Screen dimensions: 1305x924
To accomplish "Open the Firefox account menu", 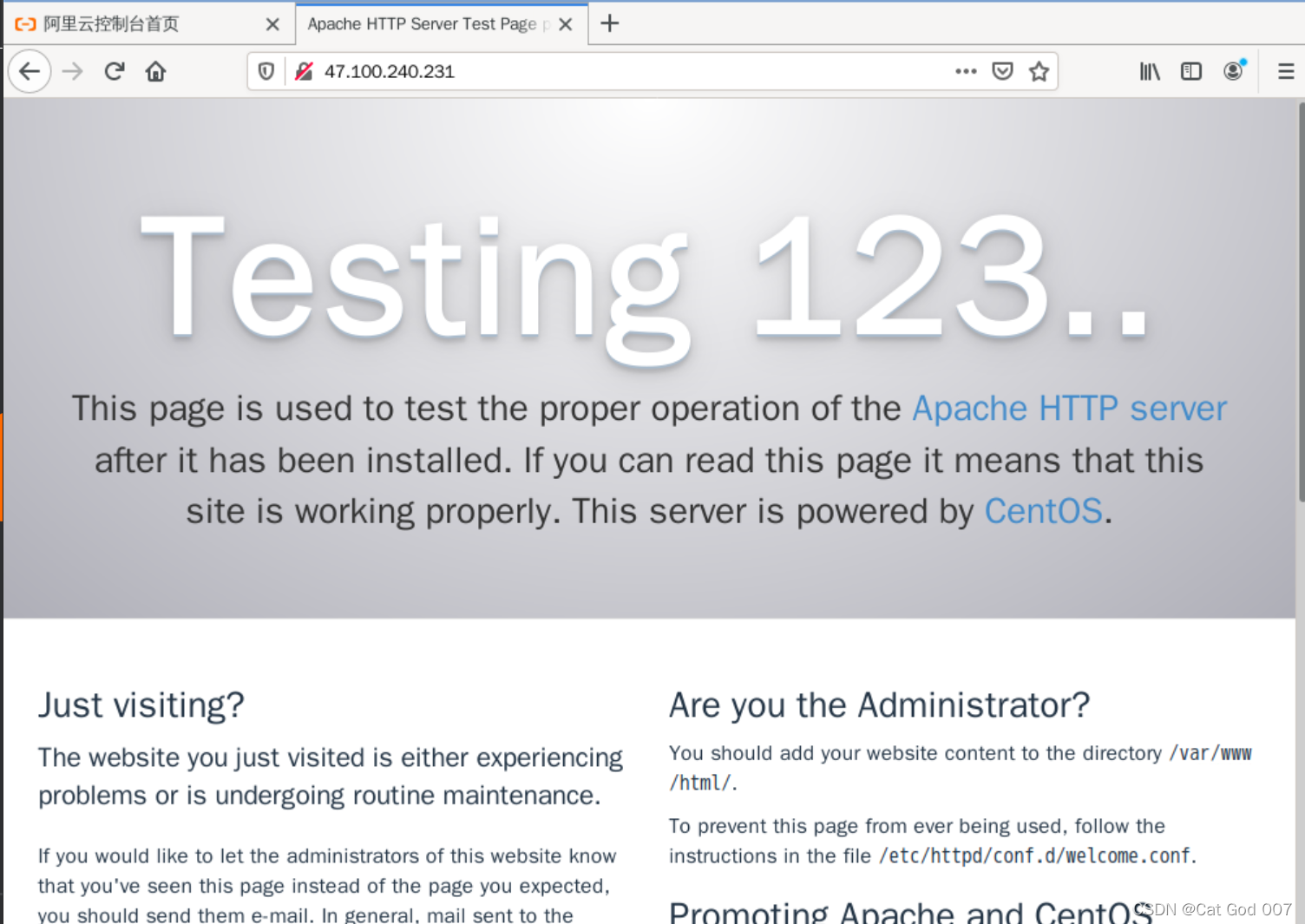I will pos(1234,70).
